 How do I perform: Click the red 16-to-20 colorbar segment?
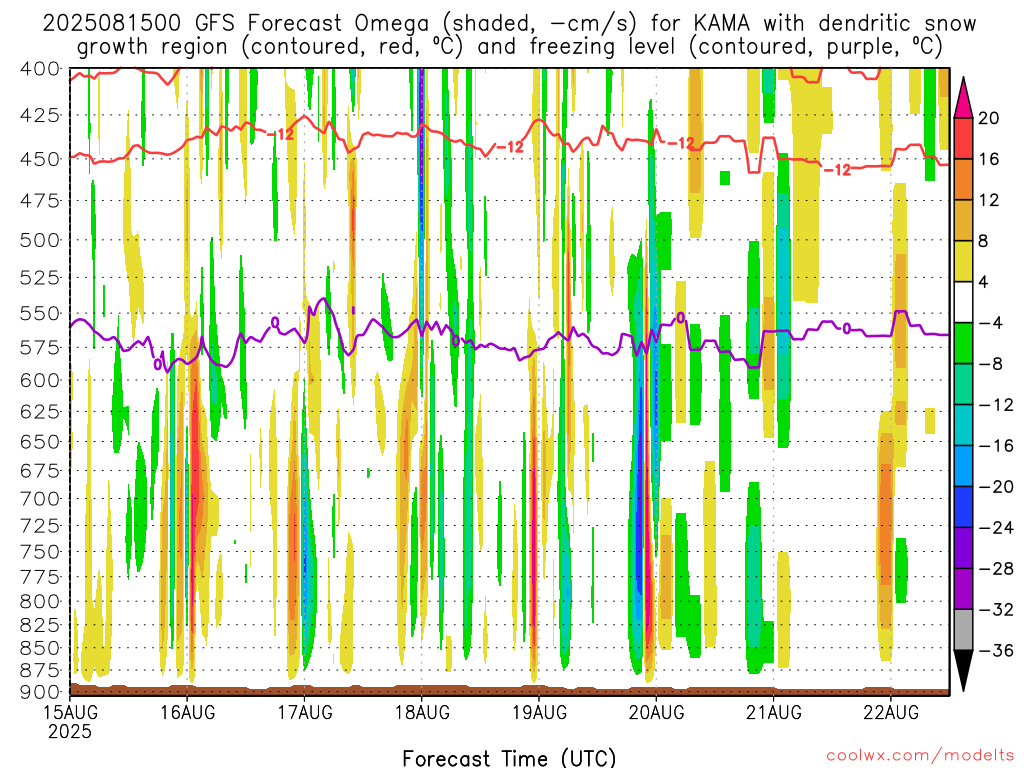coord(963,138)
